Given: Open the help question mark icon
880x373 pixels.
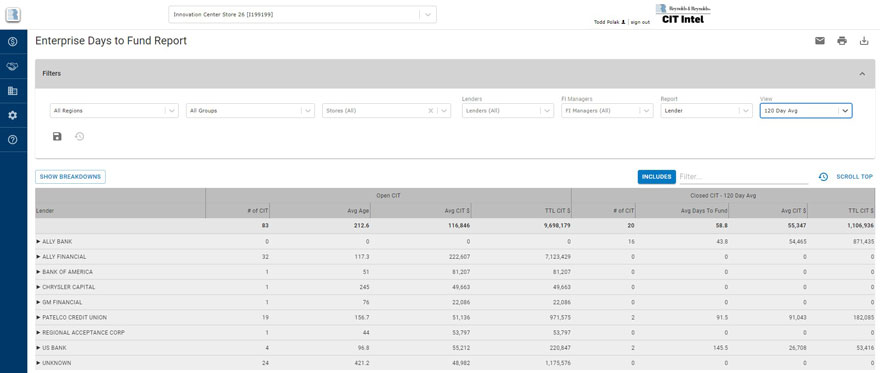Looking at the screenshot, I should pyautogui.click(x=13, y=140).
